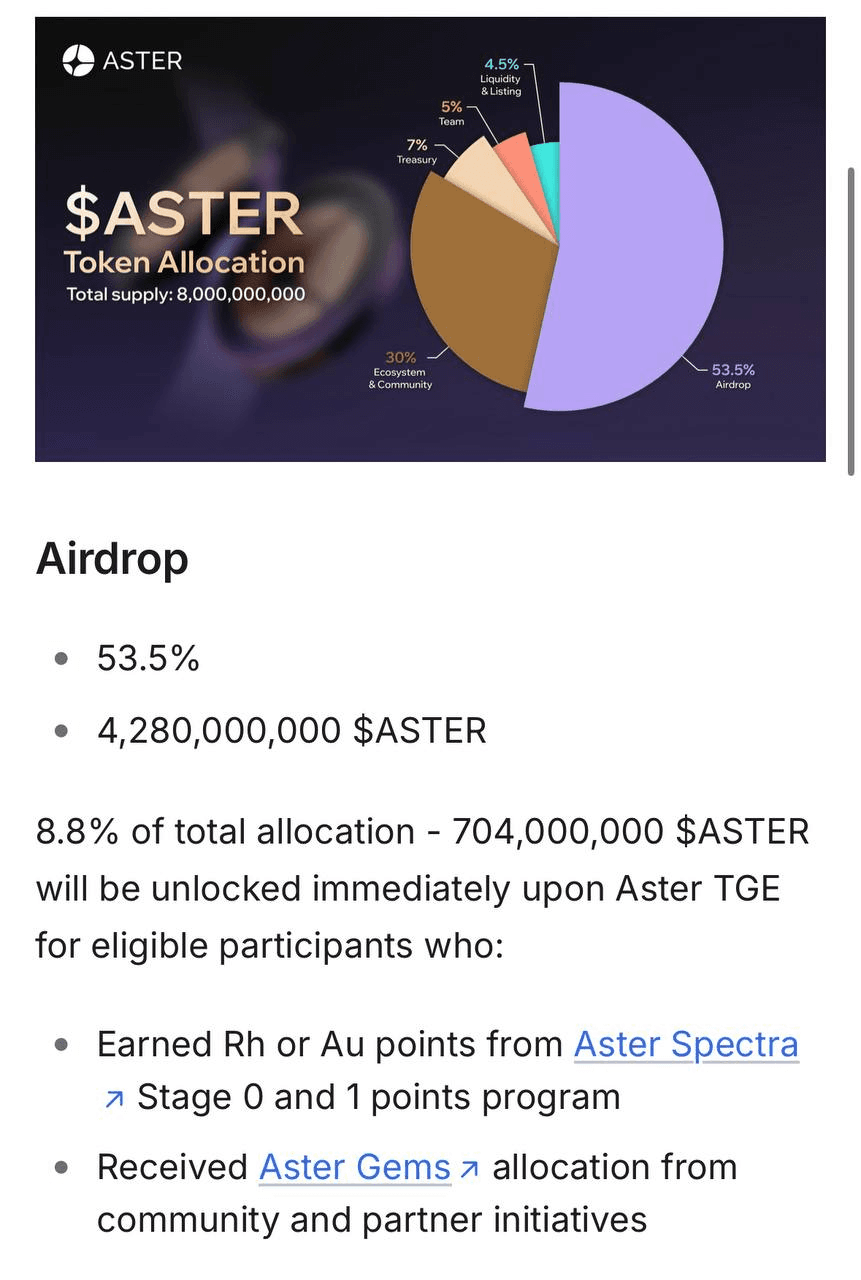Click the 4.5% Liquidity & Listing label

point(500,78)
